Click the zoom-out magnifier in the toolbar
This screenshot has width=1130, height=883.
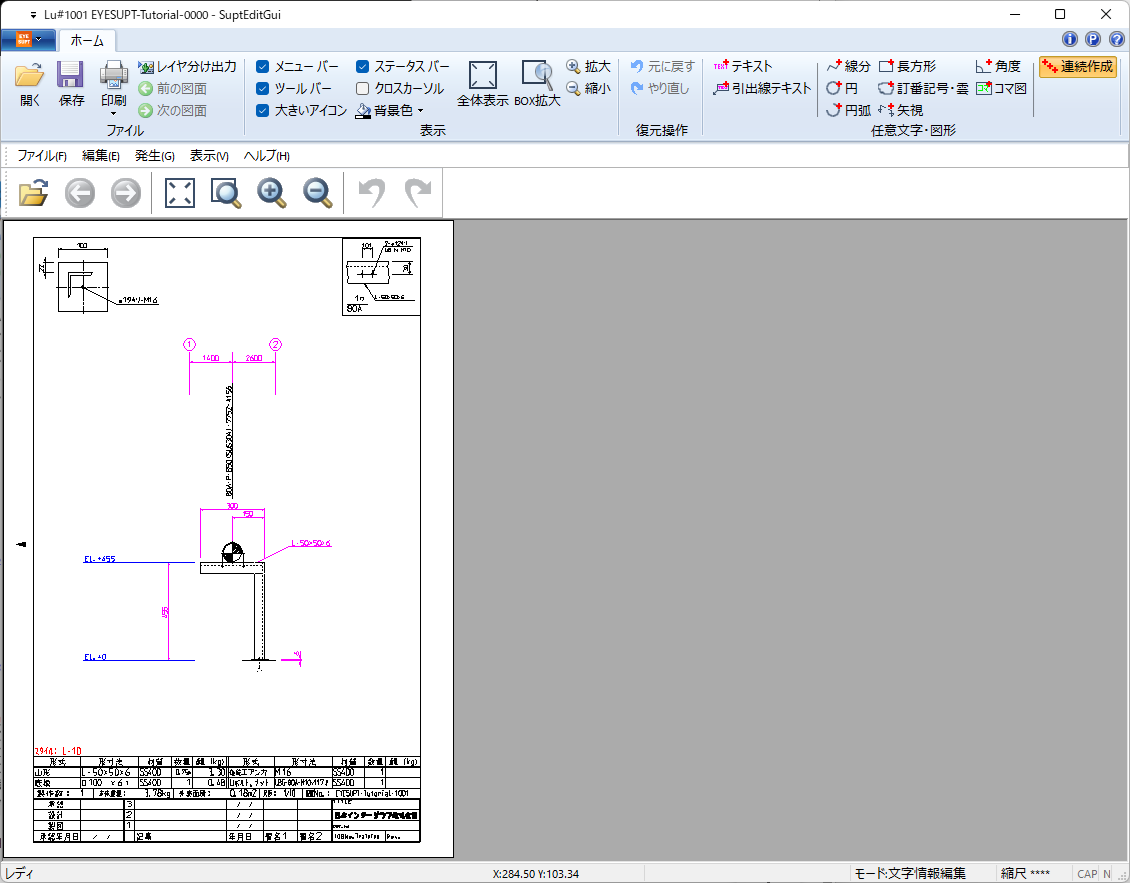click(317, 193)
